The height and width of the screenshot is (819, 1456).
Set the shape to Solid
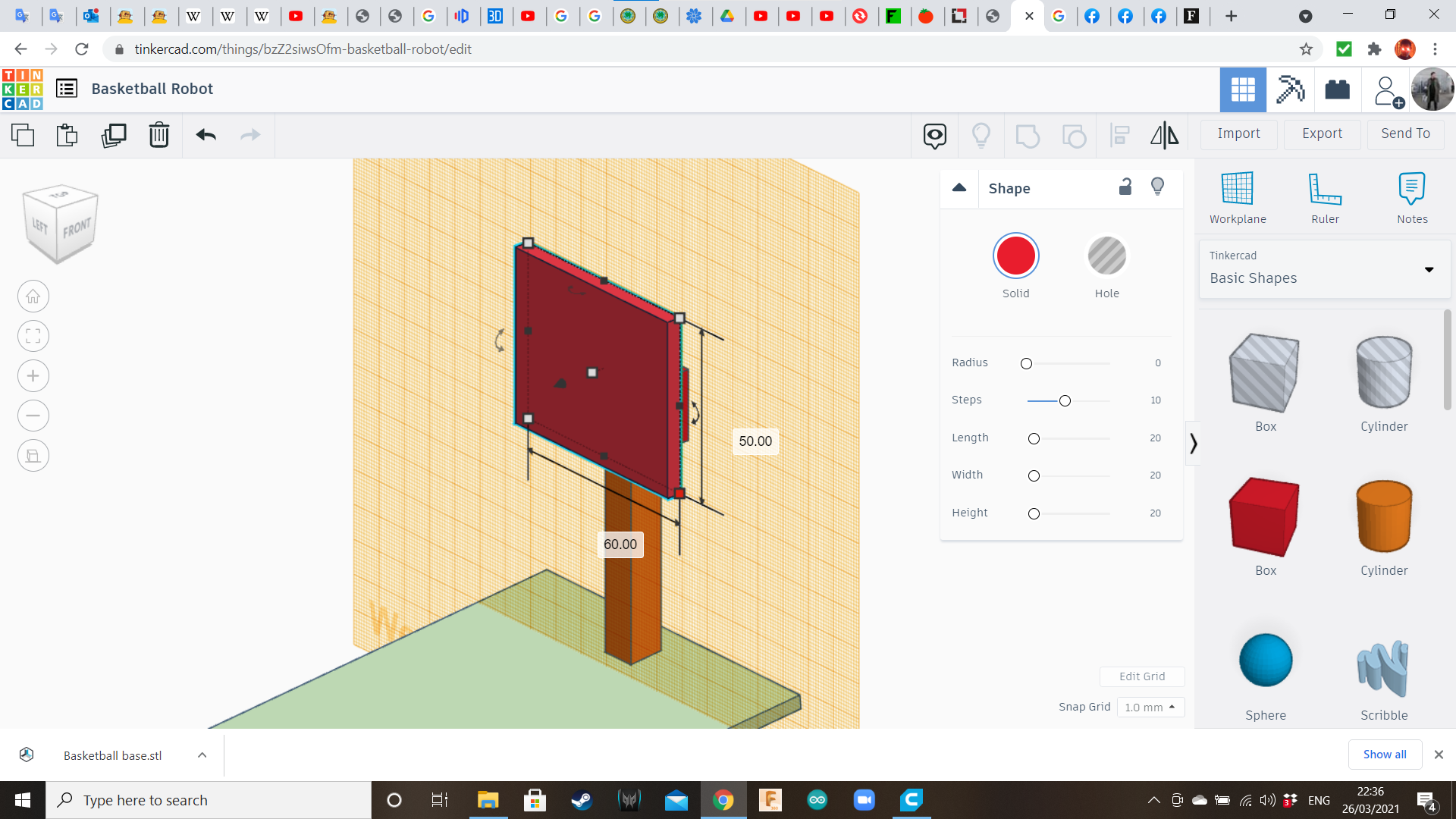coord(1015,256)
